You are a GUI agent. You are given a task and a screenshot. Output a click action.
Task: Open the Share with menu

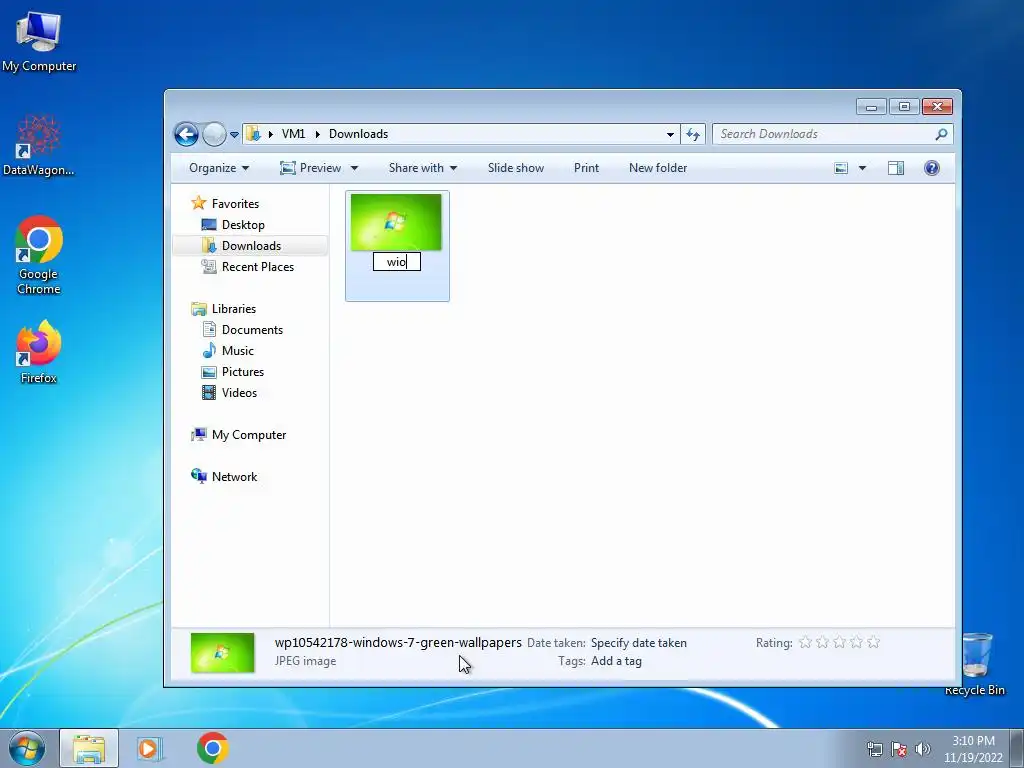(x=423, y=168)
